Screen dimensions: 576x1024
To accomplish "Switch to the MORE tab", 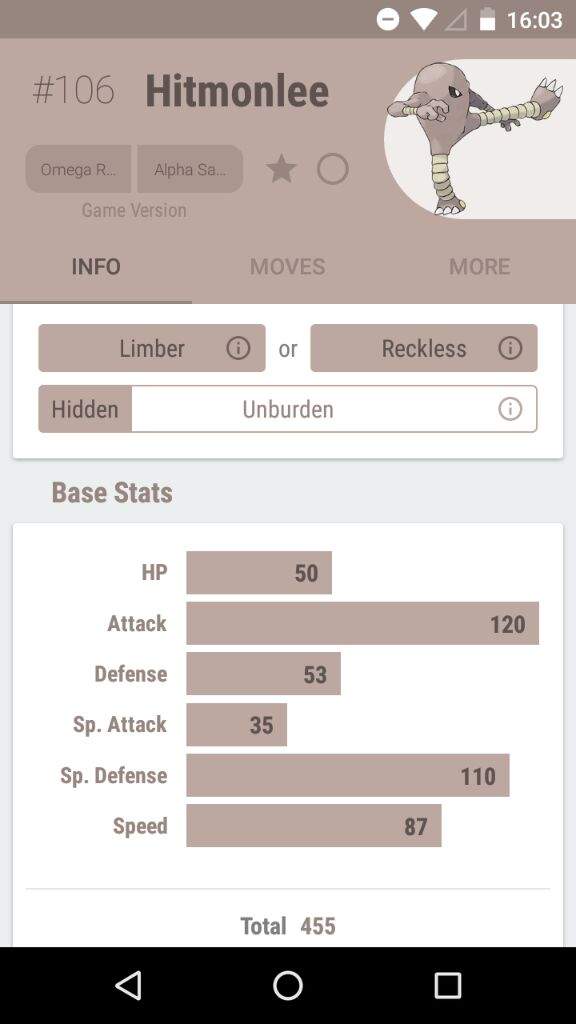I will (480, 266).
